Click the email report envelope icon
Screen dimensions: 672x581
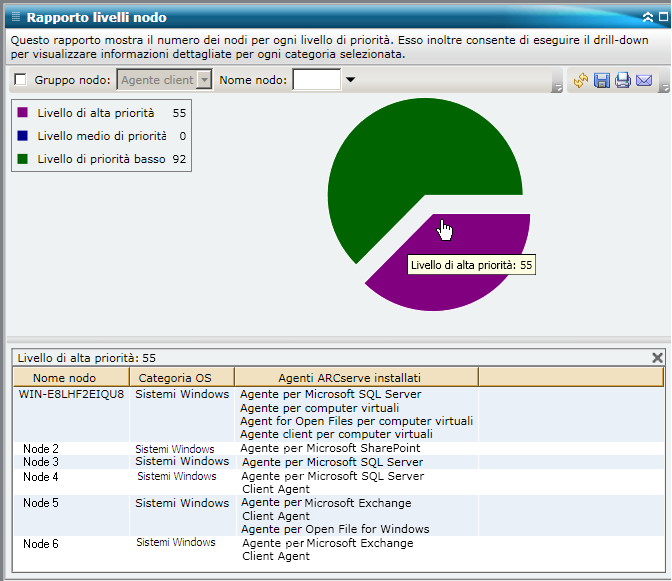coord(643,80)
